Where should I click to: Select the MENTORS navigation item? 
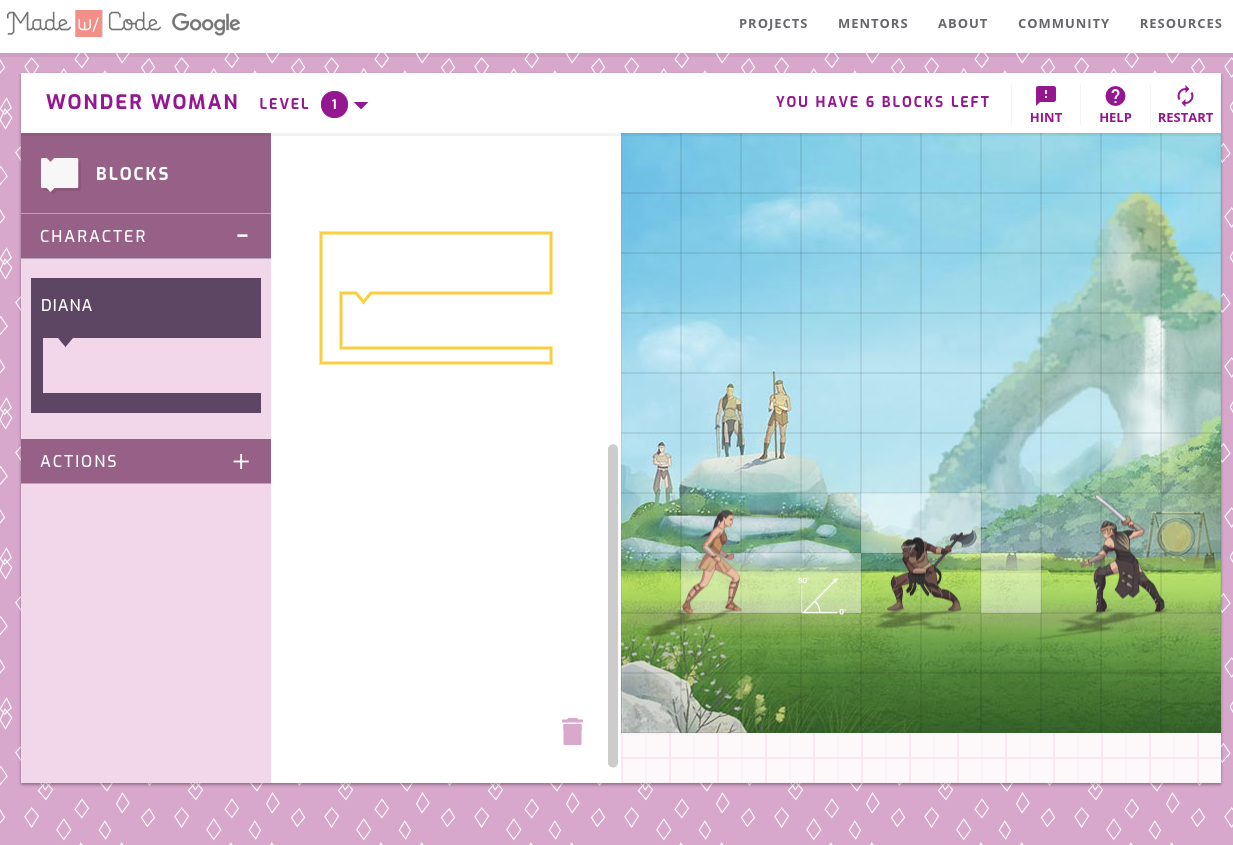873,23
